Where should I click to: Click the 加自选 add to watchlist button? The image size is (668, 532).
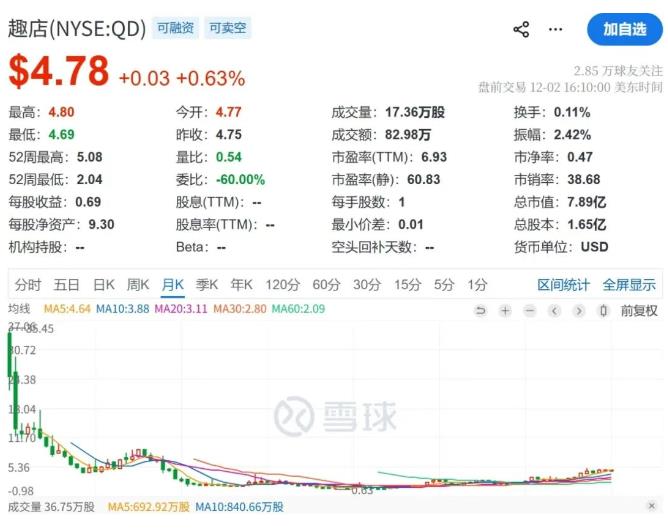click(x=625, y=29)
